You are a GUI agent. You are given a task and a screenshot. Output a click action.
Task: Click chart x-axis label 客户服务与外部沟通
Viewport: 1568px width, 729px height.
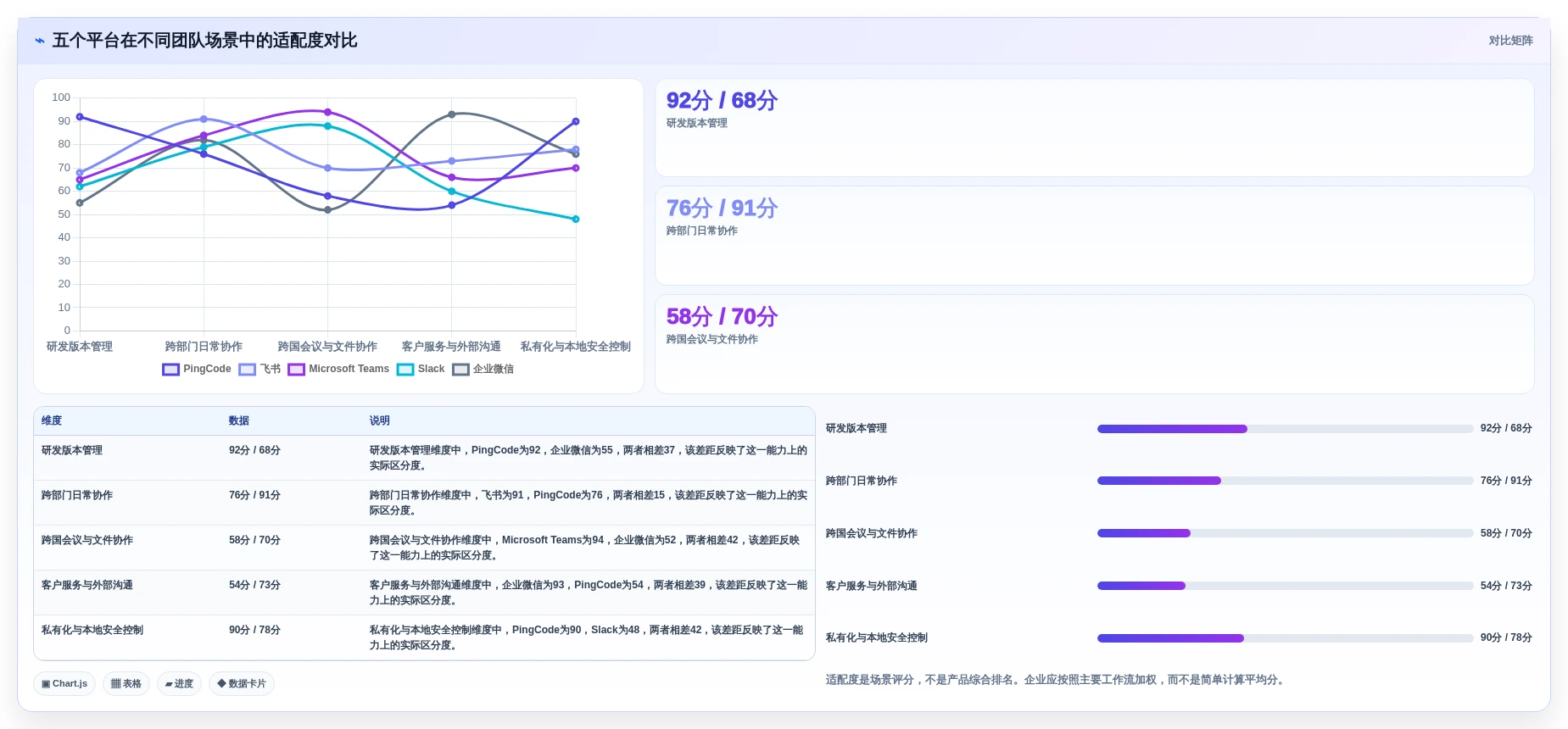point(451,347)
